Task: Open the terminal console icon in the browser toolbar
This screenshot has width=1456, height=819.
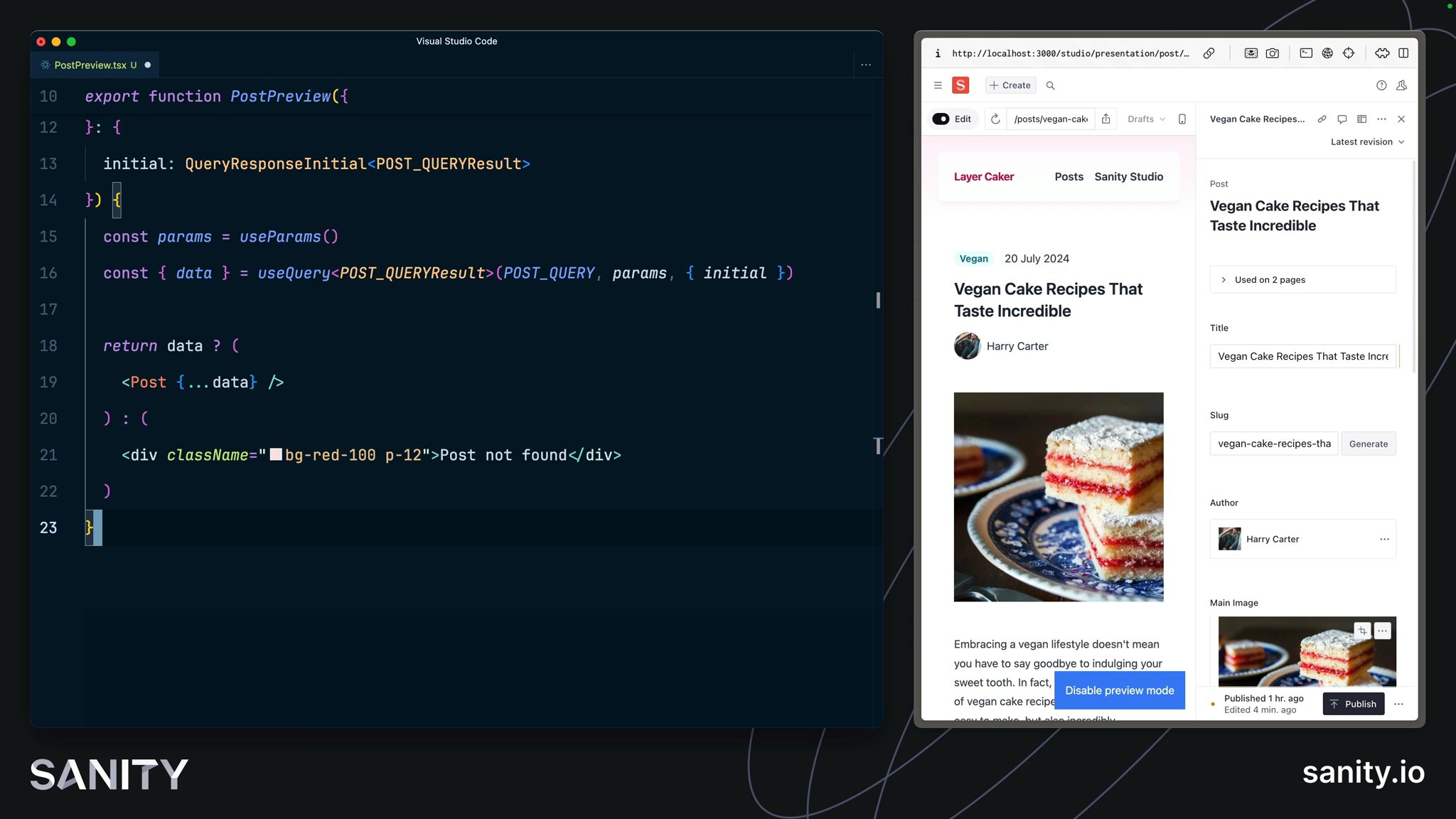Action: point(1306,53)
